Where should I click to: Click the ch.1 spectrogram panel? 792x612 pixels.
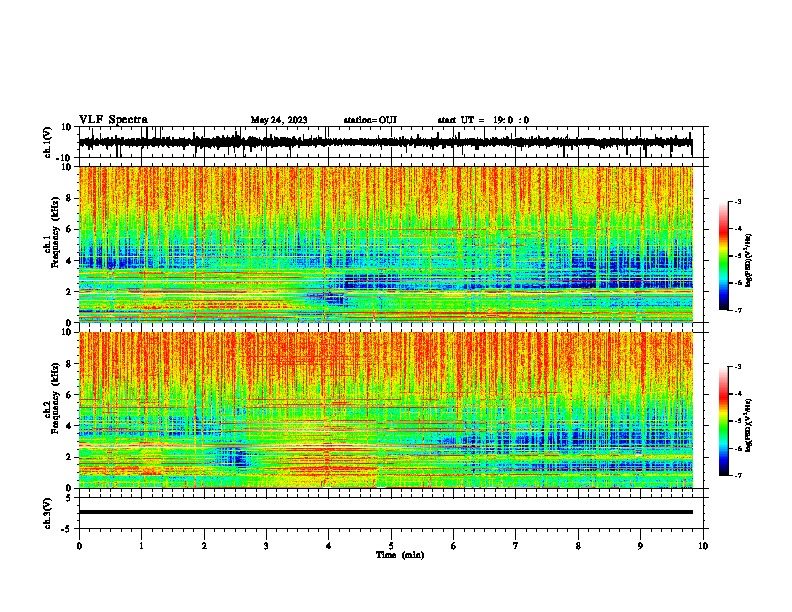coord(385,244)
